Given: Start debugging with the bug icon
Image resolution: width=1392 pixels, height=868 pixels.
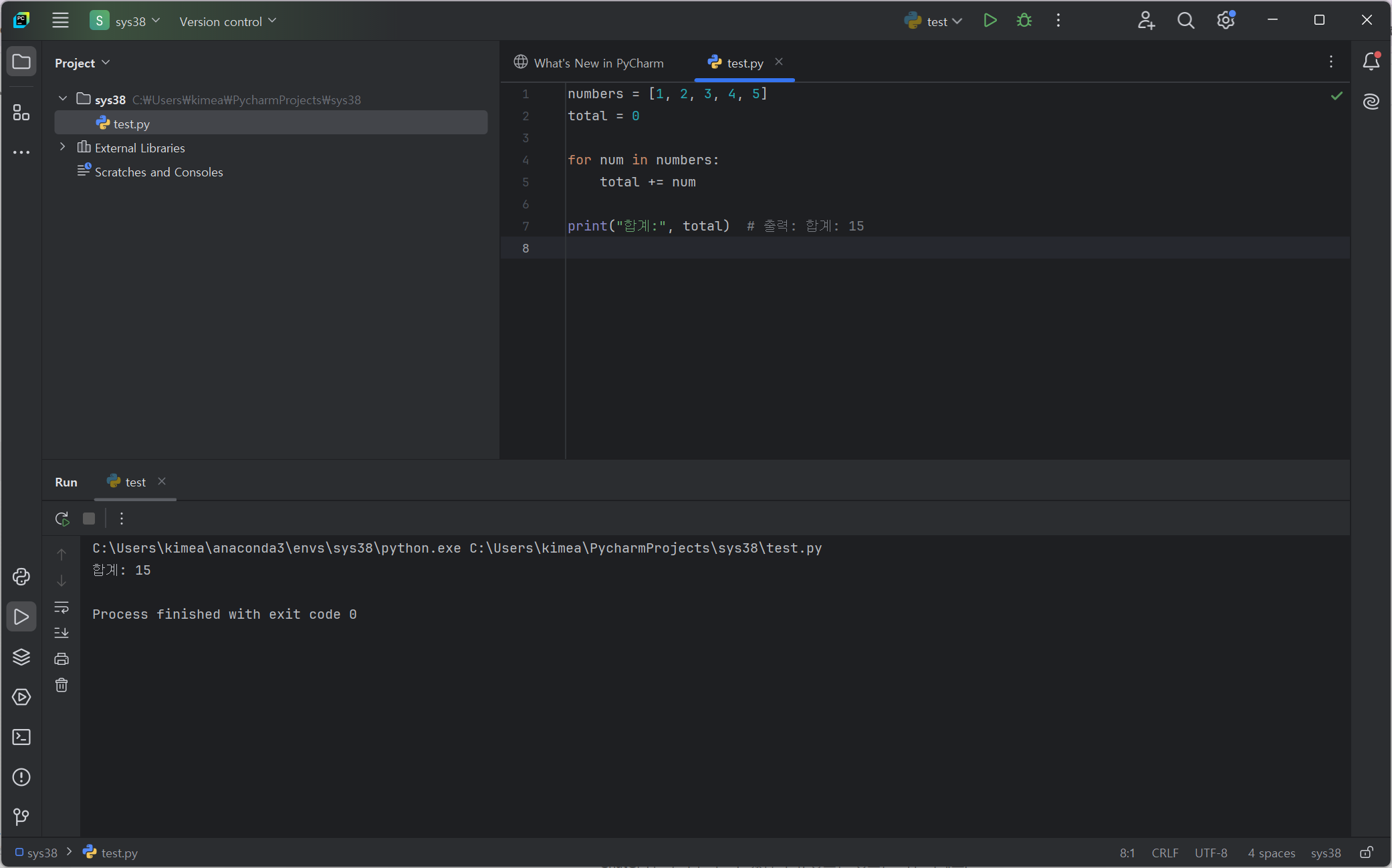Looking at the screenshot, I should click(1024, 21).
